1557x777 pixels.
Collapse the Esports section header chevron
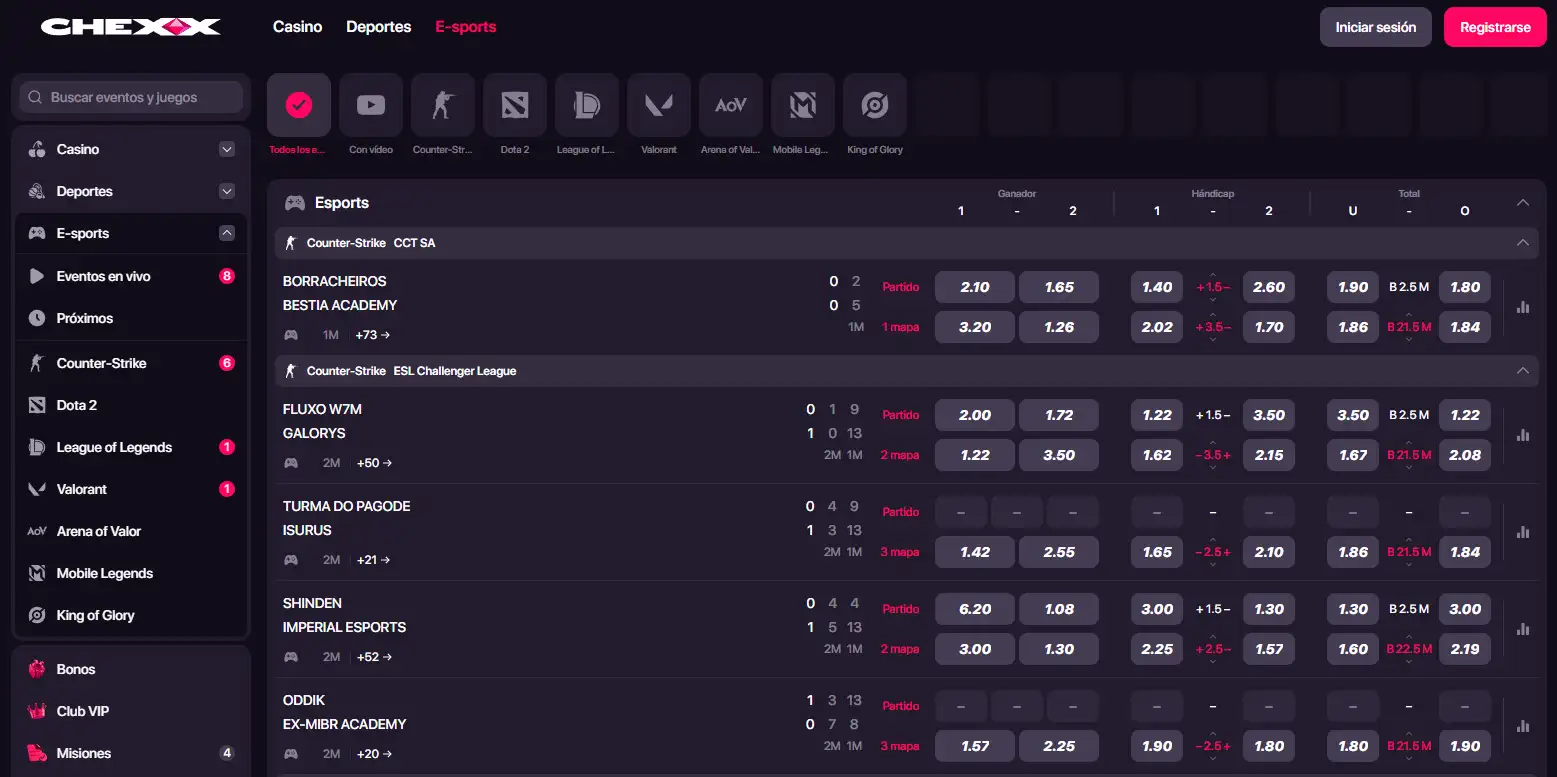1523,203
